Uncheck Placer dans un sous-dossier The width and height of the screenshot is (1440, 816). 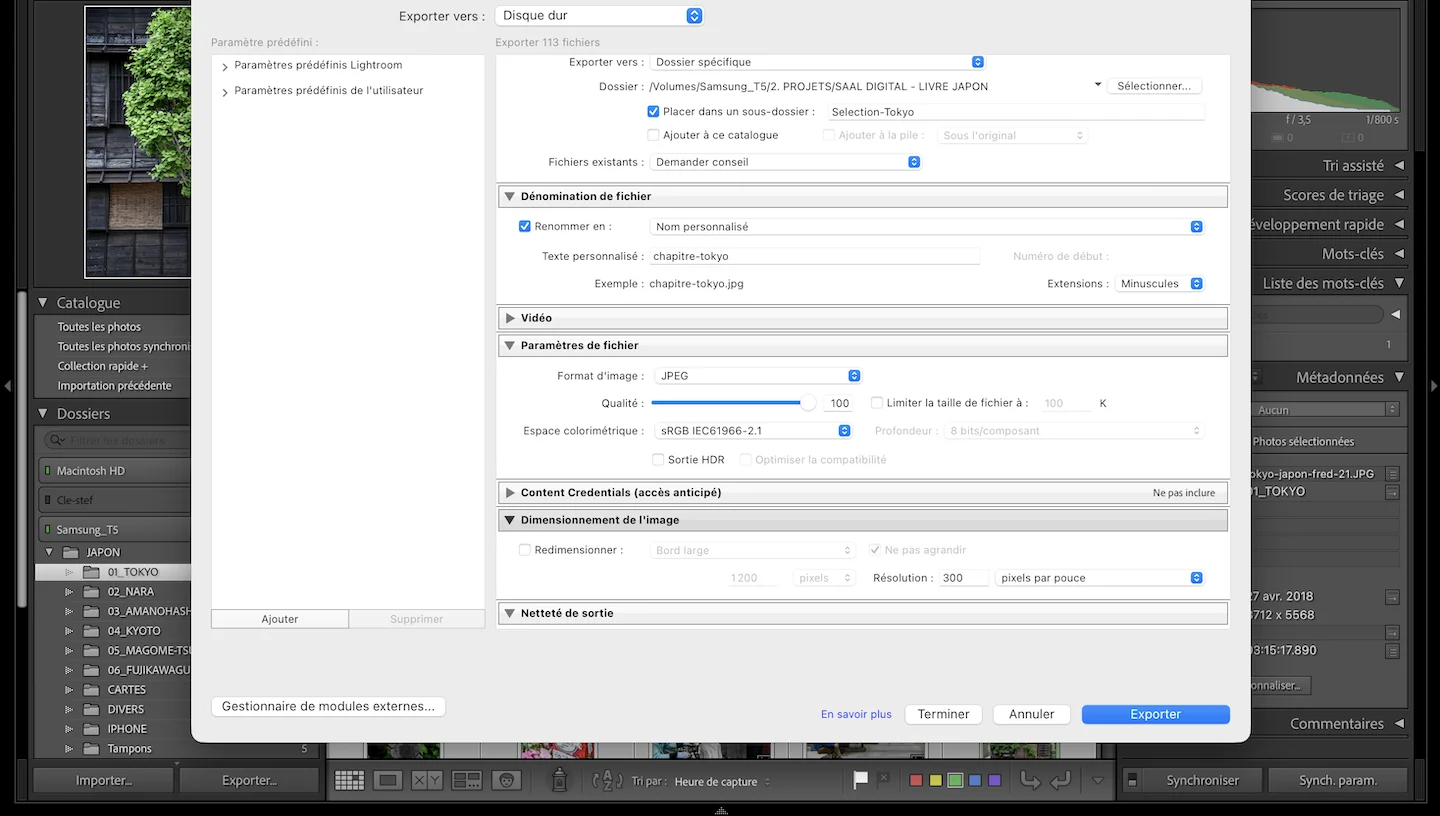click(653, 112)
